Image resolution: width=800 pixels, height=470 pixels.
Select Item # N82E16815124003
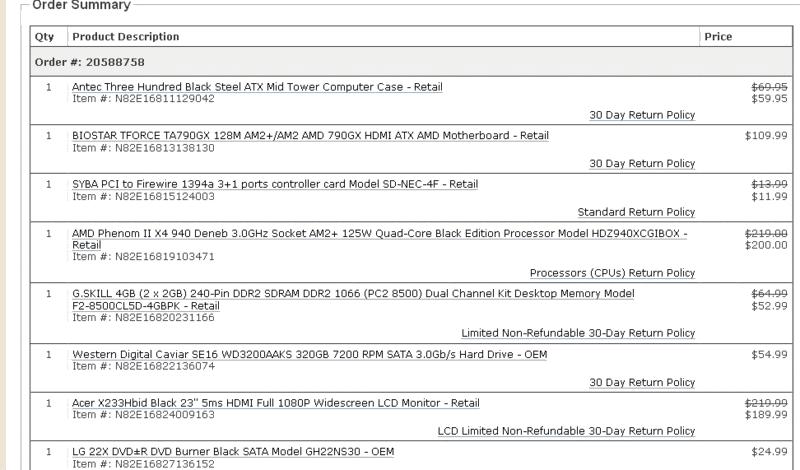tap(143, 196)
